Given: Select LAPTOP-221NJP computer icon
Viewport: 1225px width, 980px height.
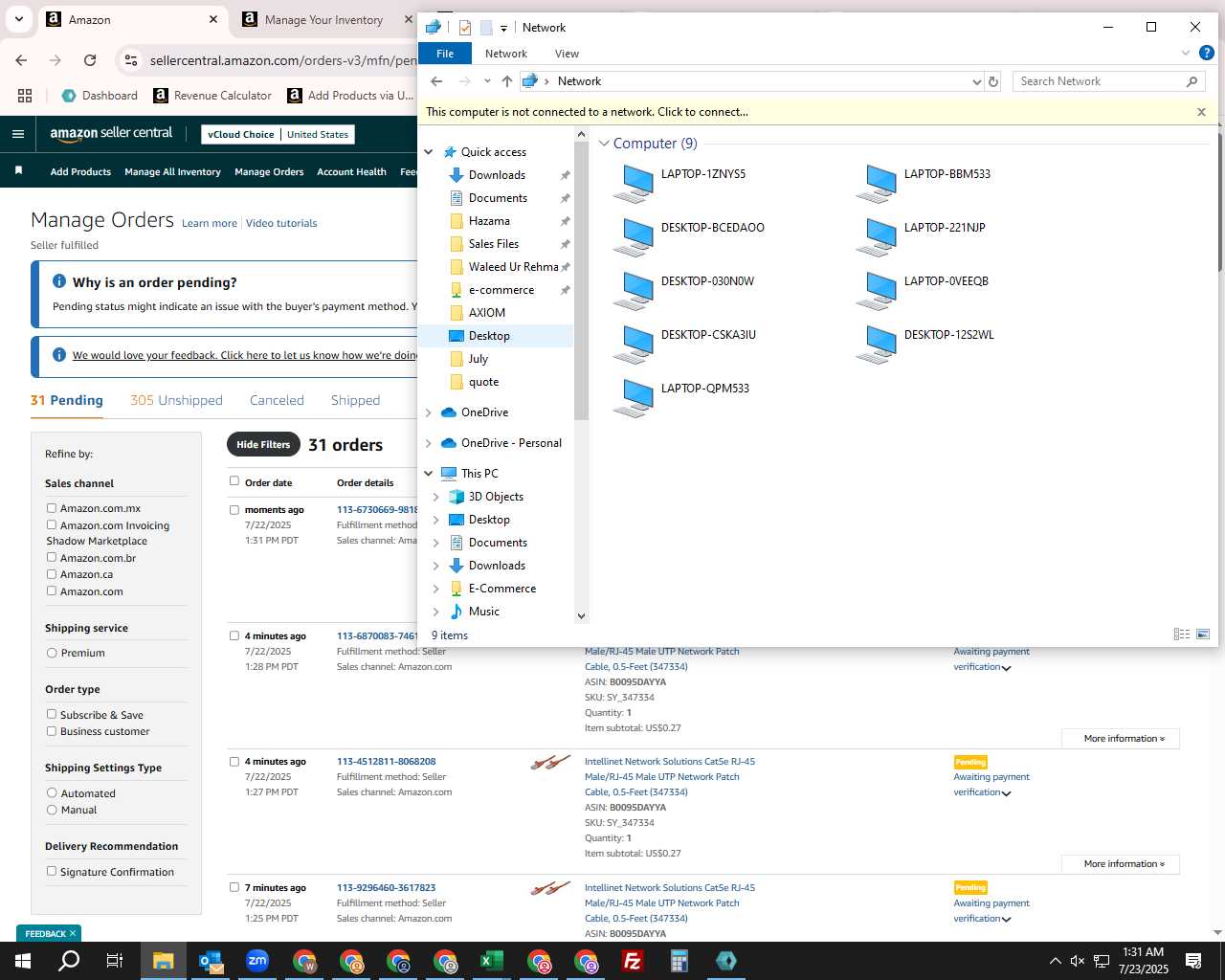Looking at the screenshot, I should 877,237.
